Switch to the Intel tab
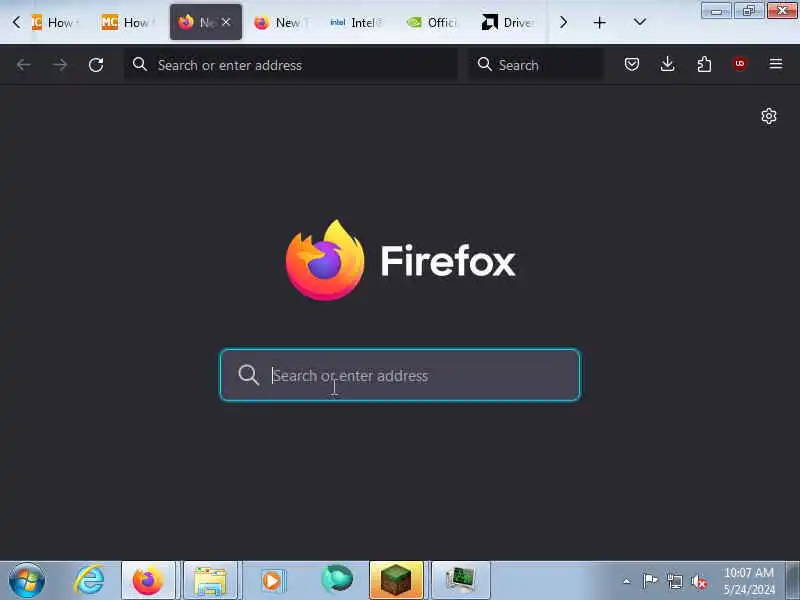 [x=357, y=22]
